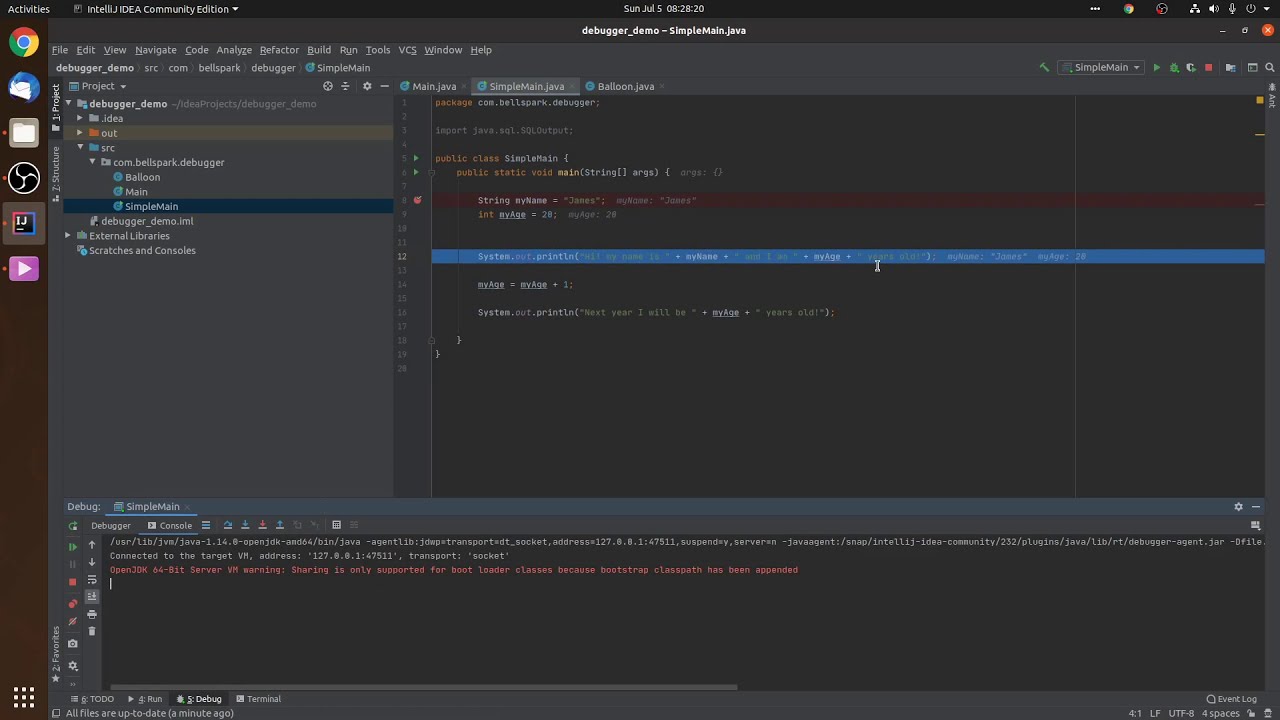The height and width of the screenshot is (720, 1280).
Task: Clear the console with the trash icon
Action: pyautogui.click(x=92, y=631)
